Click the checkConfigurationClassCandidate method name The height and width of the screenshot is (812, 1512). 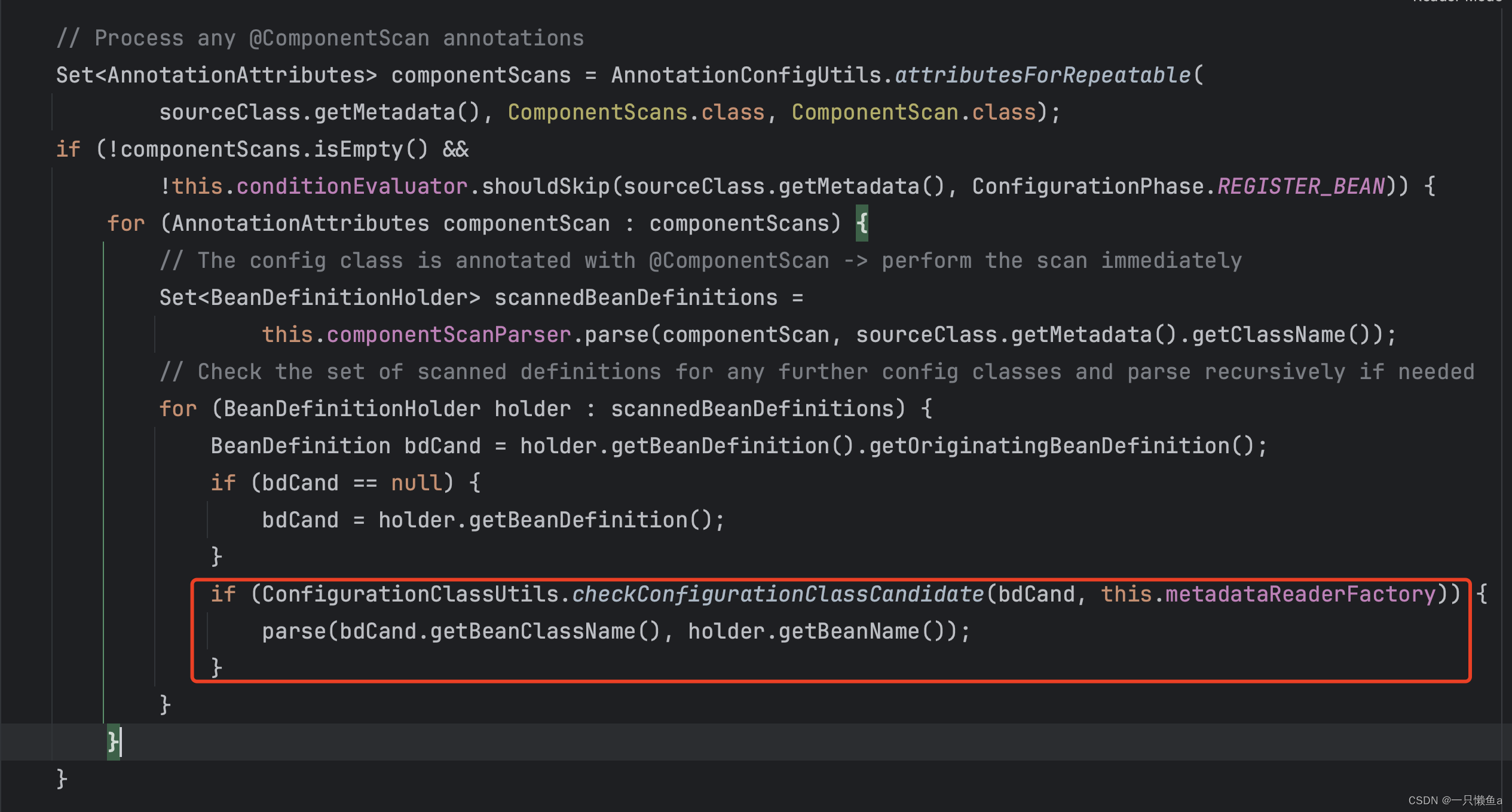click(778, 594)
